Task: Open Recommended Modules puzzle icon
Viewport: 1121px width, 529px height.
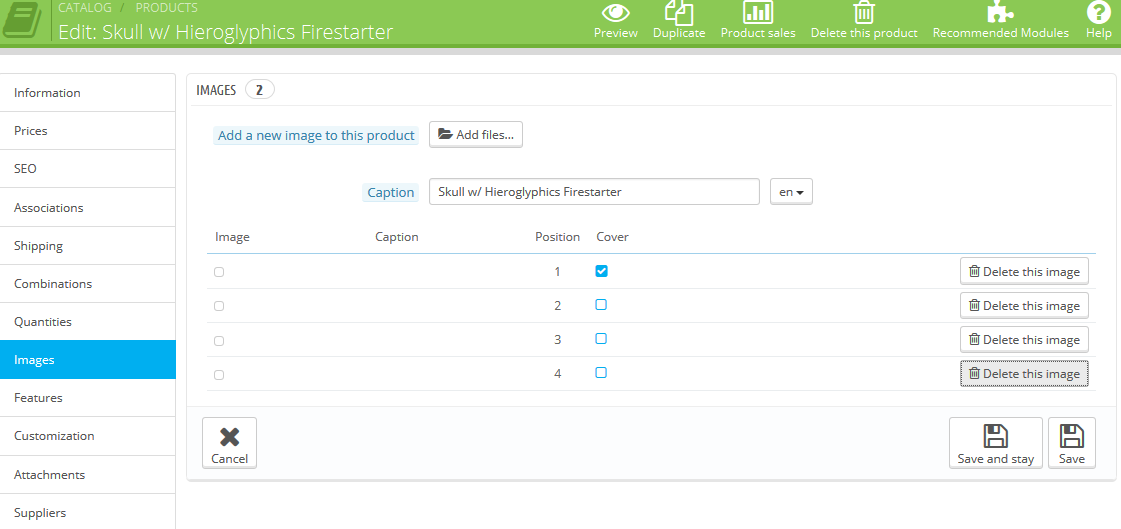Action: (1000, 12)
